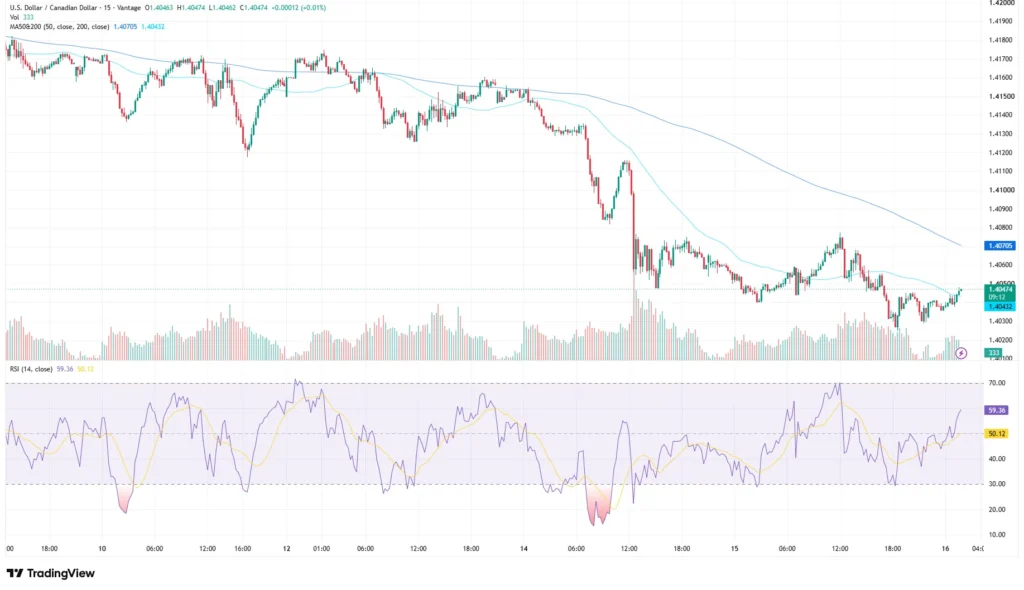Click the 1.41200 price axis label
This screenshot has width=1024, height=590.
(1001, 152)
